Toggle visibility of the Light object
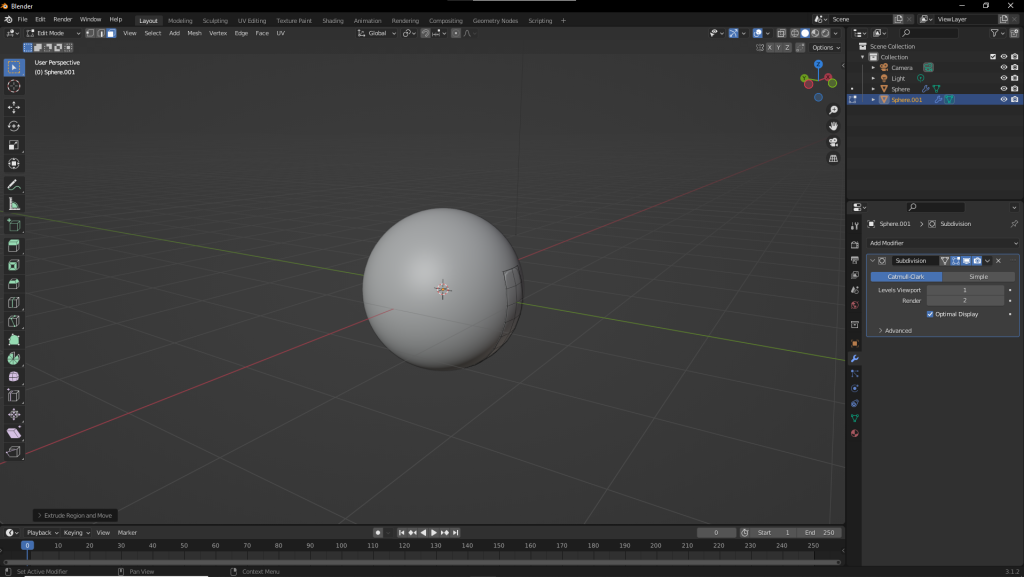 point(1004,78)
